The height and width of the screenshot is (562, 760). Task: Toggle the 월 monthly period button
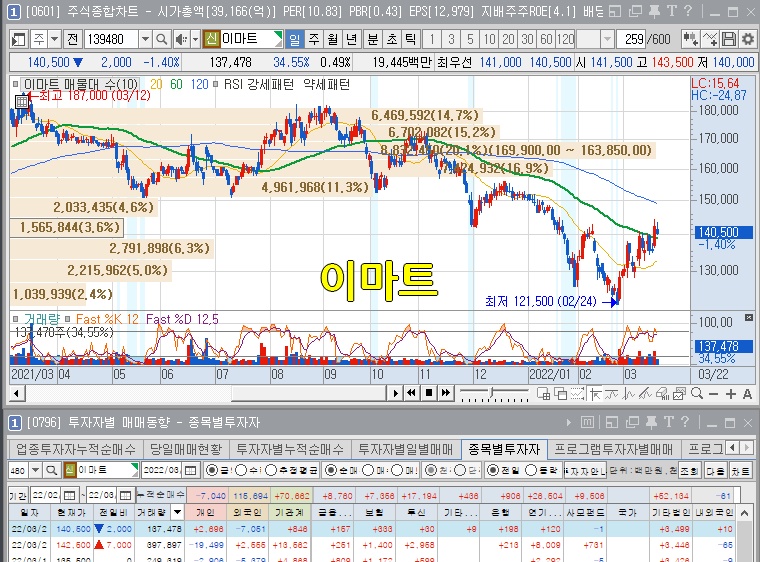point(333,39)
